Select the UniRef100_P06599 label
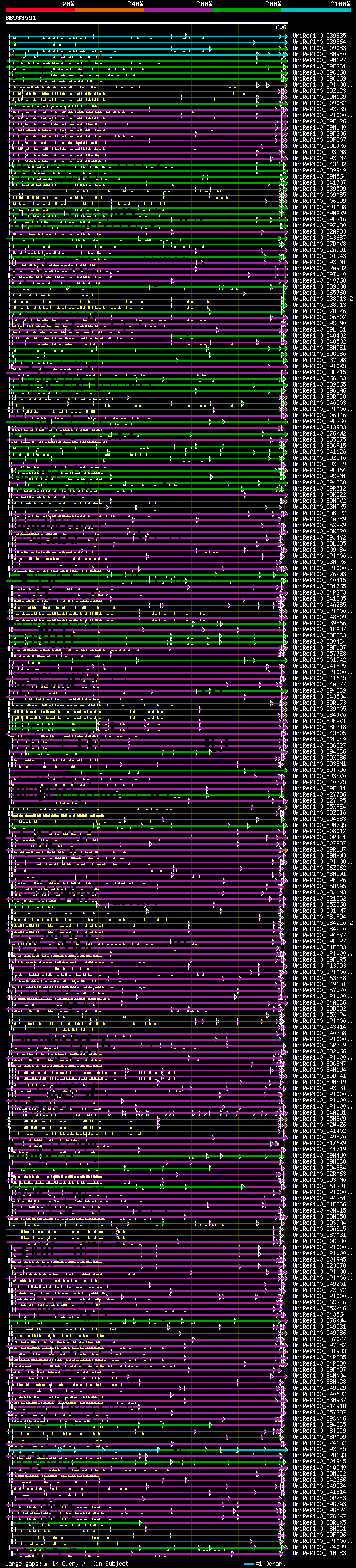Screen dimensions: 356x1568 (x=319, y=201)
